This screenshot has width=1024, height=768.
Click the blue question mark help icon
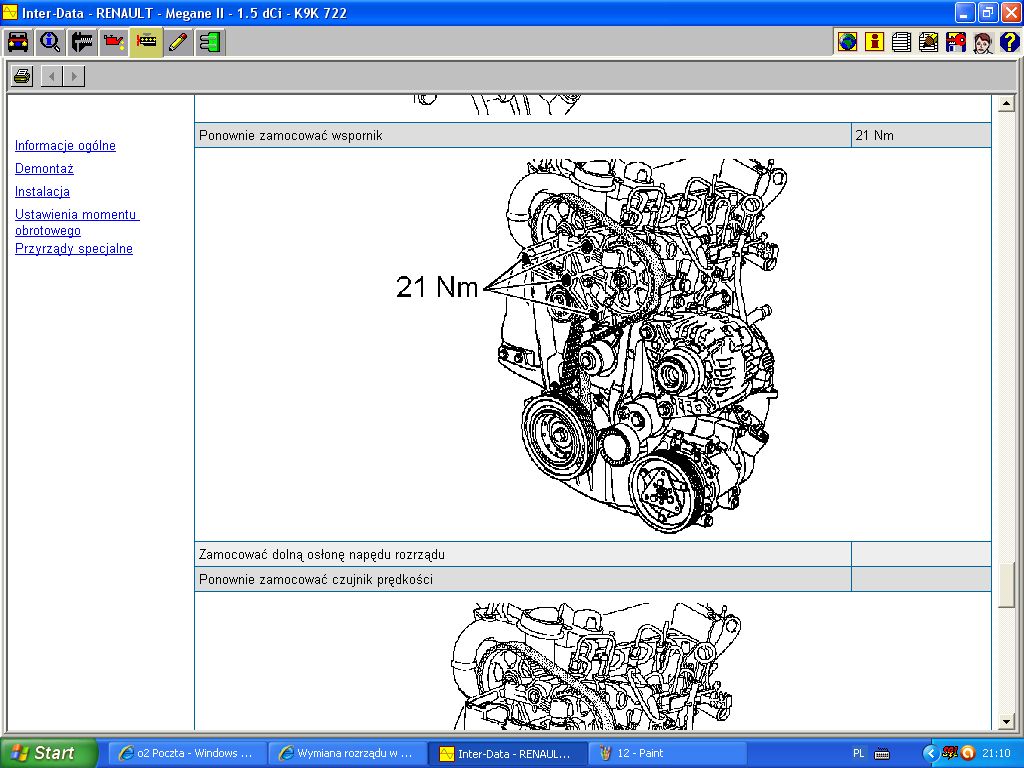point(1009,42)
